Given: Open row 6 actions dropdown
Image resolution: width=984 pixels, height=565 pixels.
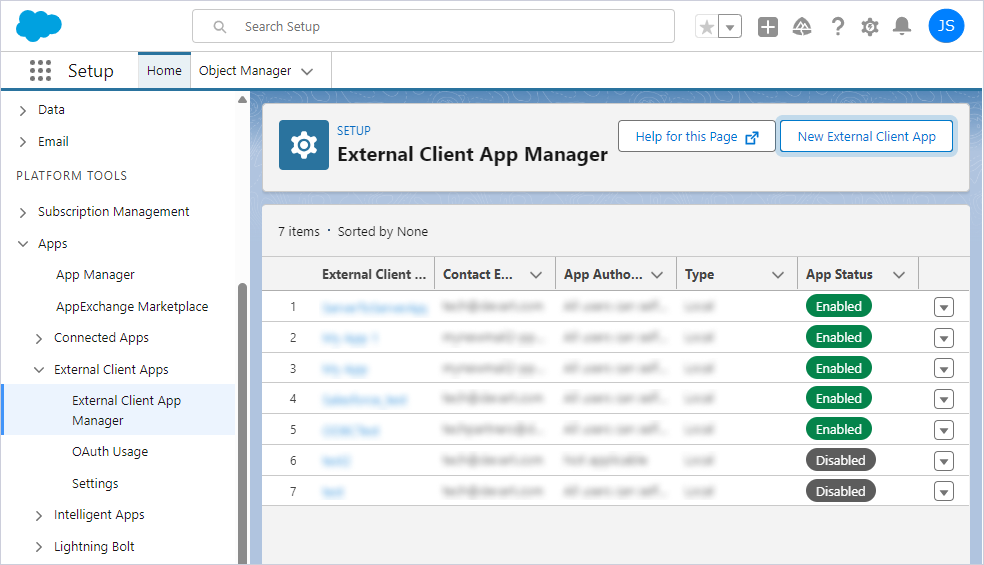Looking at the screenshot, I should [944, 461].
